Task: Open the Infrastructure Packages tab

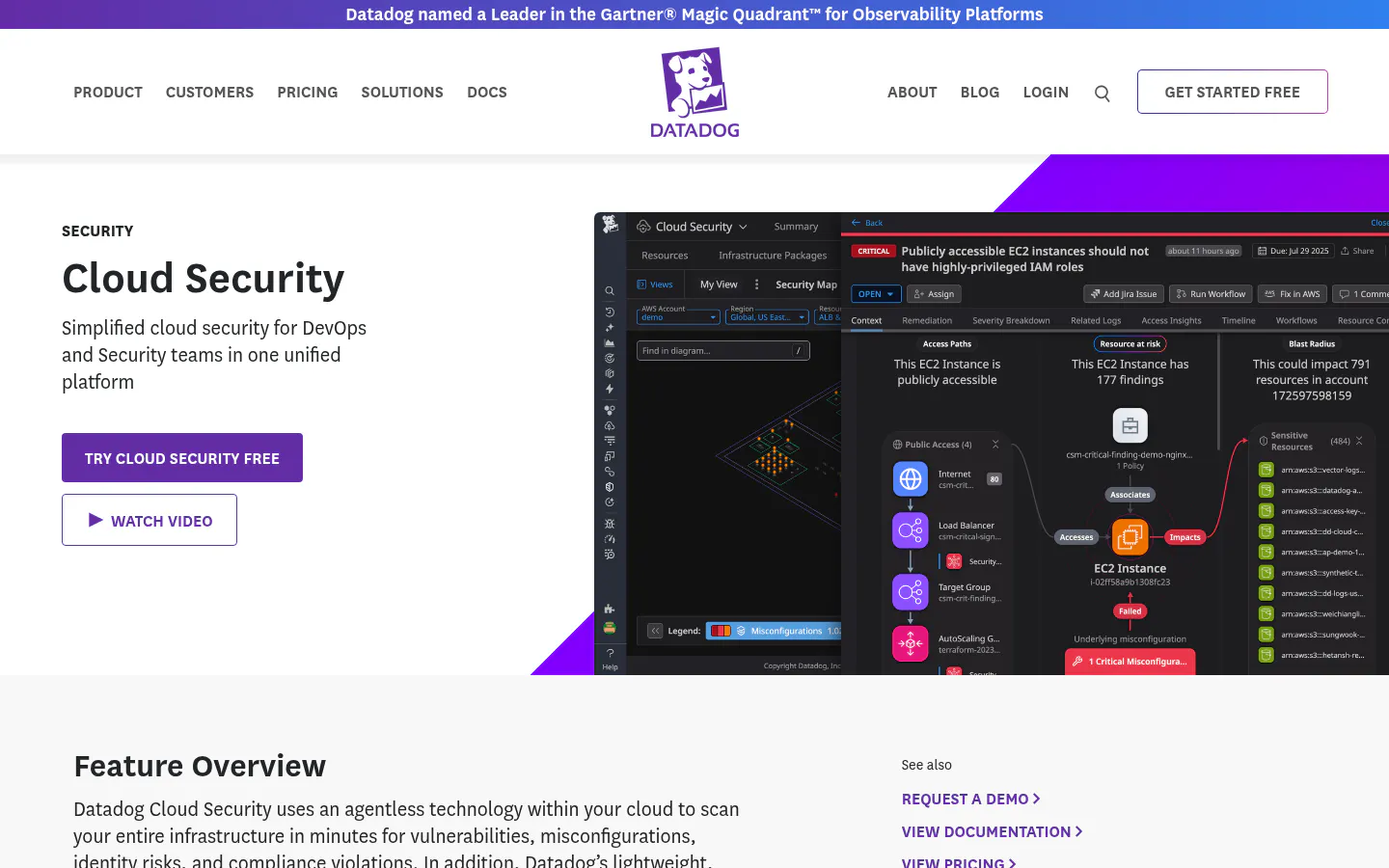Action: point(773,256)
